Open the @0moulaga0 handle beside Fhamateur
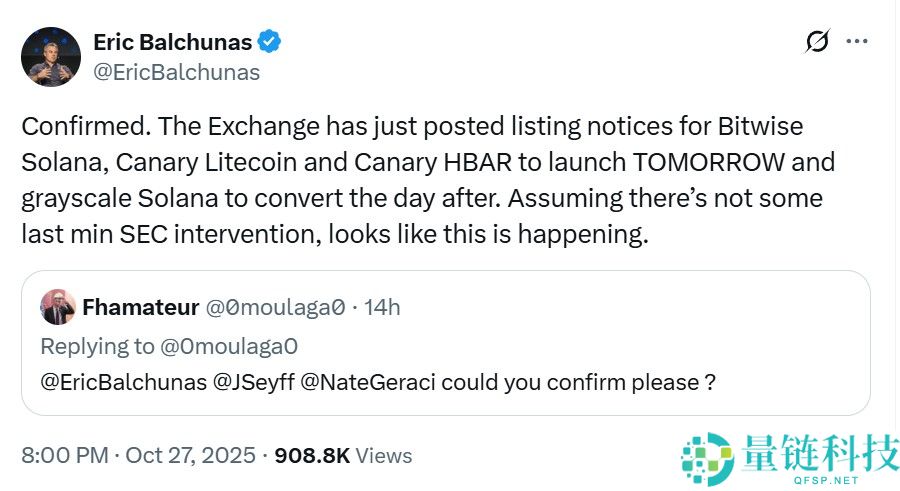Viewport: 900px width, 491px height. pyautogui.click(x=275, y=307)
